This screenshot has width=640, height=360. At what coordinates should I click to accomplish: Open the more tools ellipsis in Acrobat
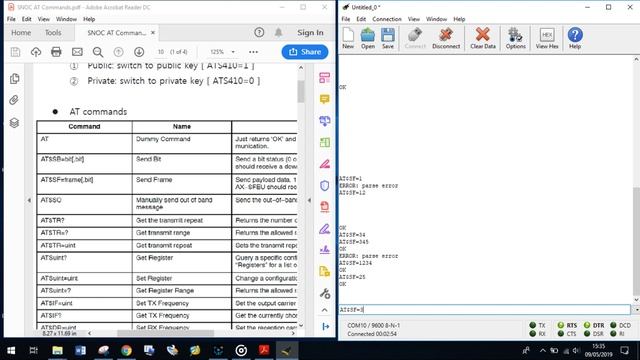click(x=253, y=52)
